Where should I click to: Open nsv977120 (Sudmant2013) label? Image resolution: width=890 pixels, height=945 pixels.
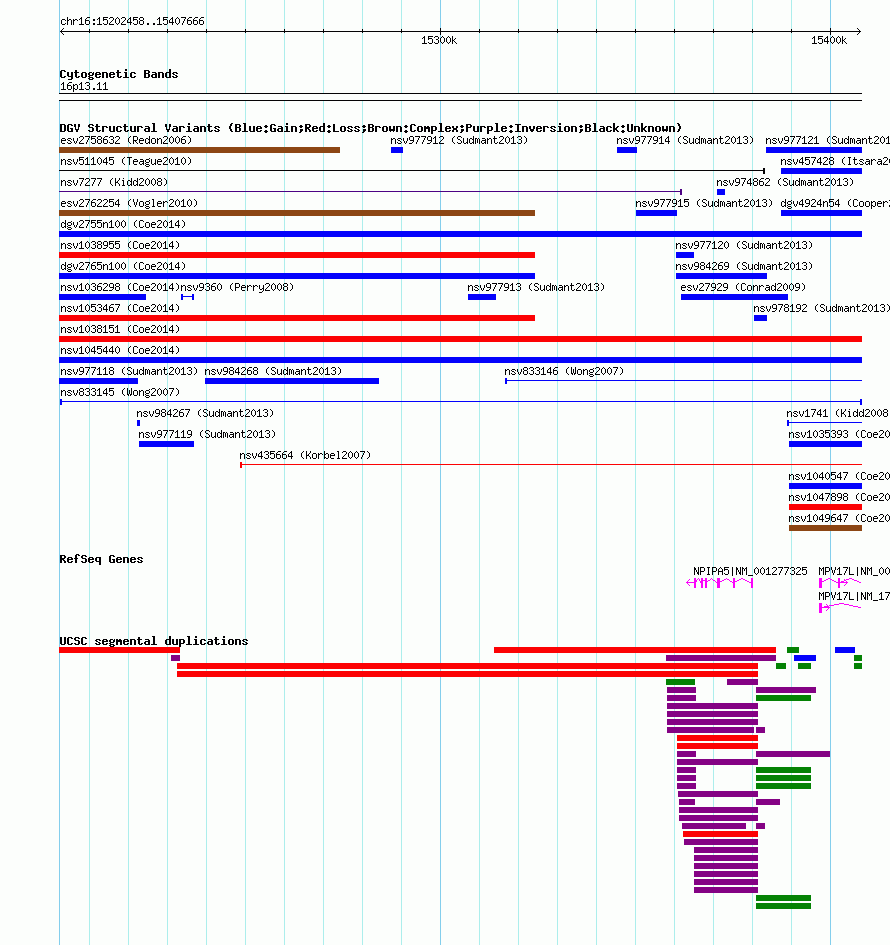point(744,245)
